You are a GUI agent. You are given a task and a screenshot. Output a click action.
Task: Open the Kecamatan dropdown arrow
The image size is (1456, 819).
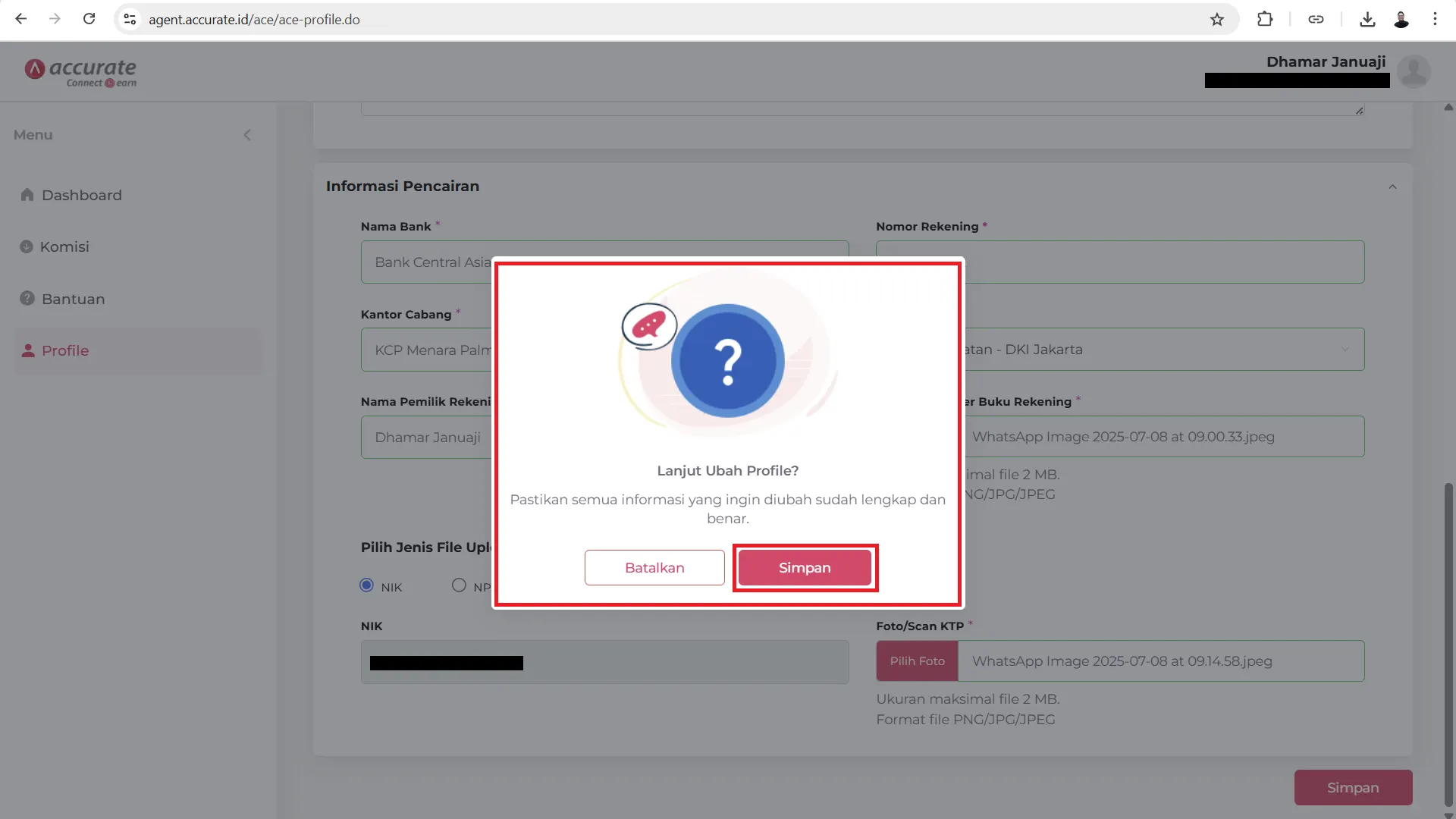[1345, 350]
